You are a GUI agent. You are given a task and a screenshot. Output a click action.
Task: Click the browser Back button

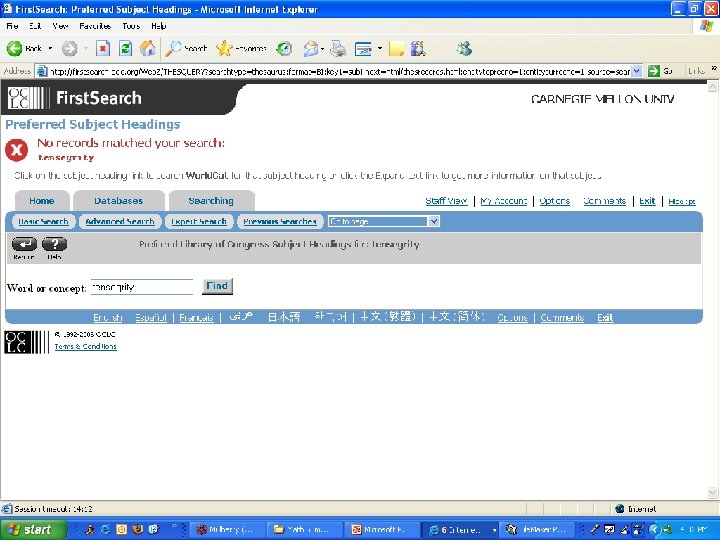[24, 48]
